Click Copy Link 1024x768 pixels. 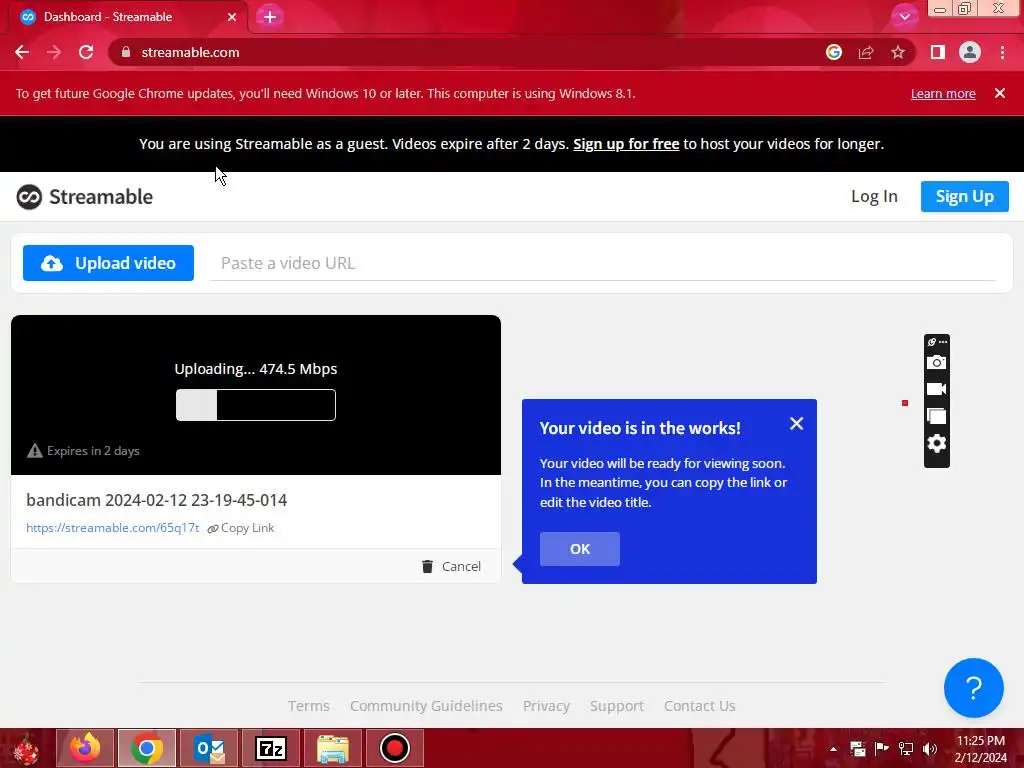241,528
